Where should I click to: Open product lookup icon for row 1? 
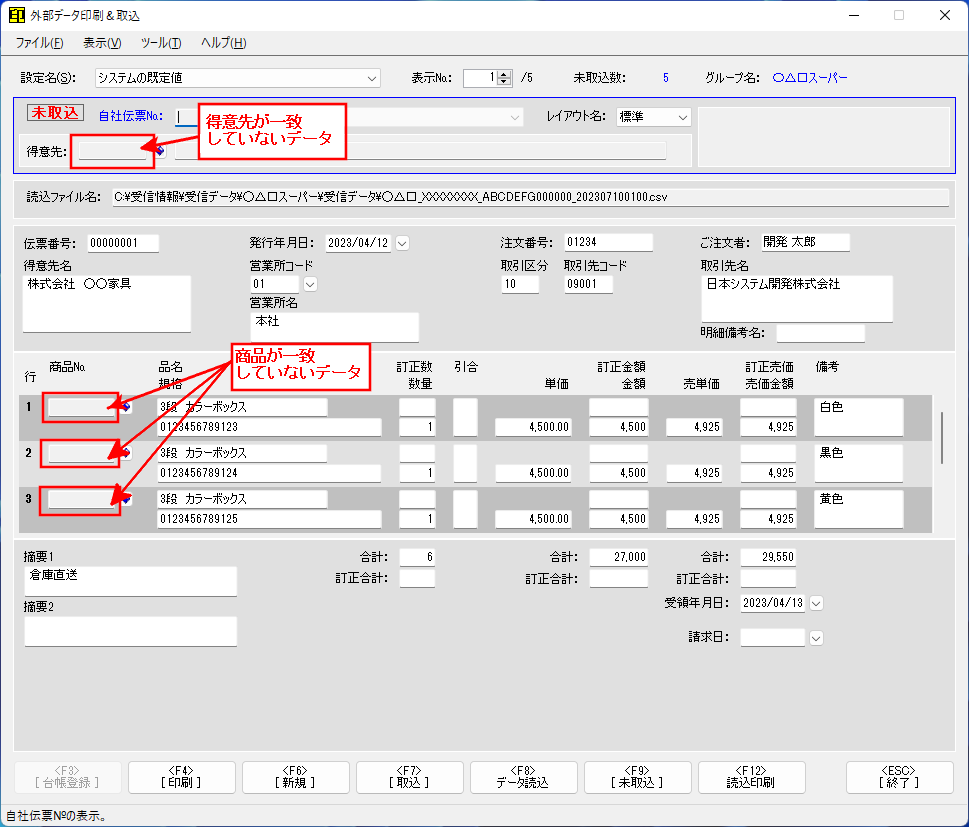[126, 407]
